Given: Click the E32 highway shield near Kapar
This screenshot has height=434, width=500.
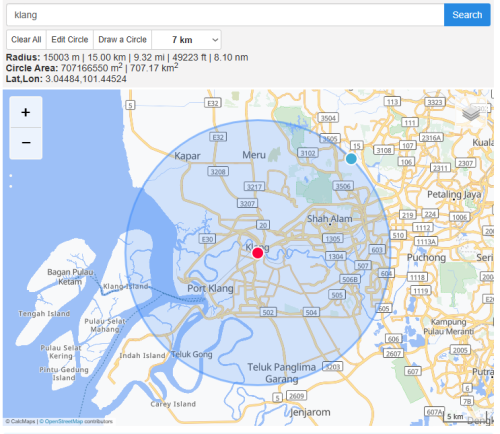Looking at the screenshot, I should point(218,137).
